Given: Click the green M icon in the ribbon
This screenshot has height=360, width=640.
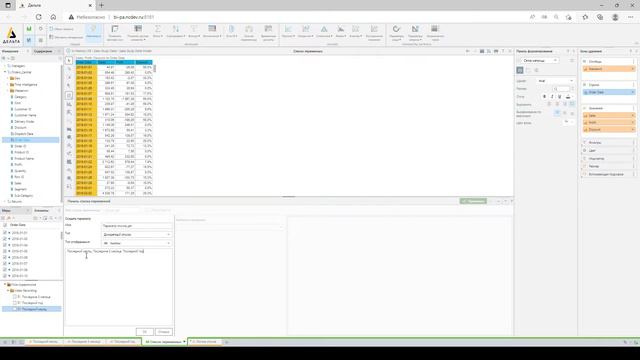Looking at the screenshot, I should click(x=29, y=29).
